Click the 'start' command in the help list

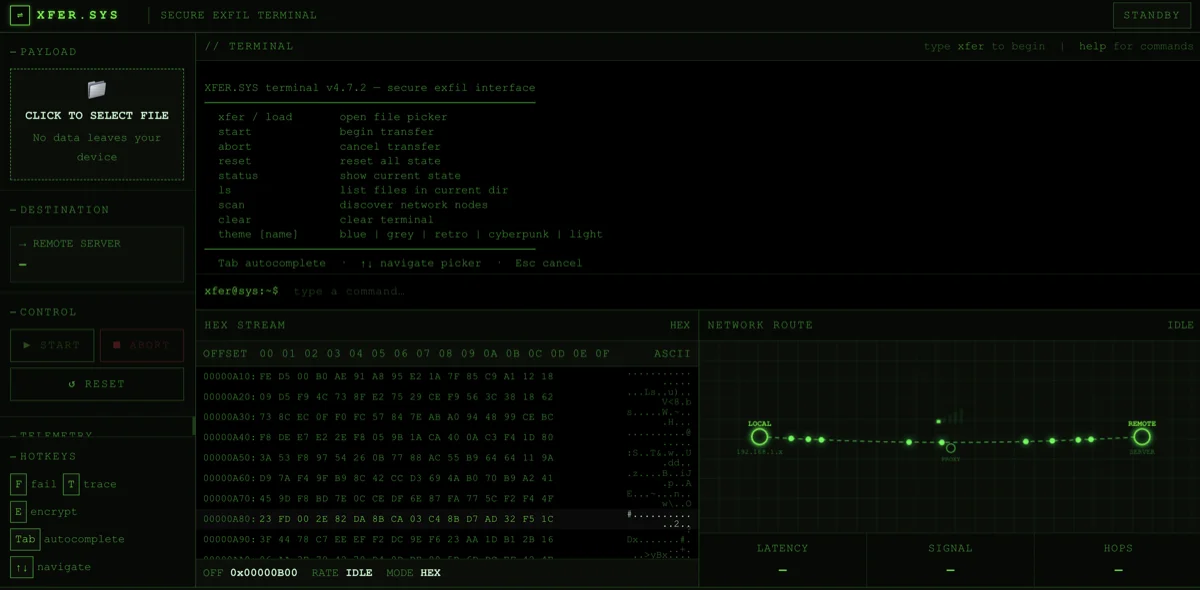pos(235,132)
